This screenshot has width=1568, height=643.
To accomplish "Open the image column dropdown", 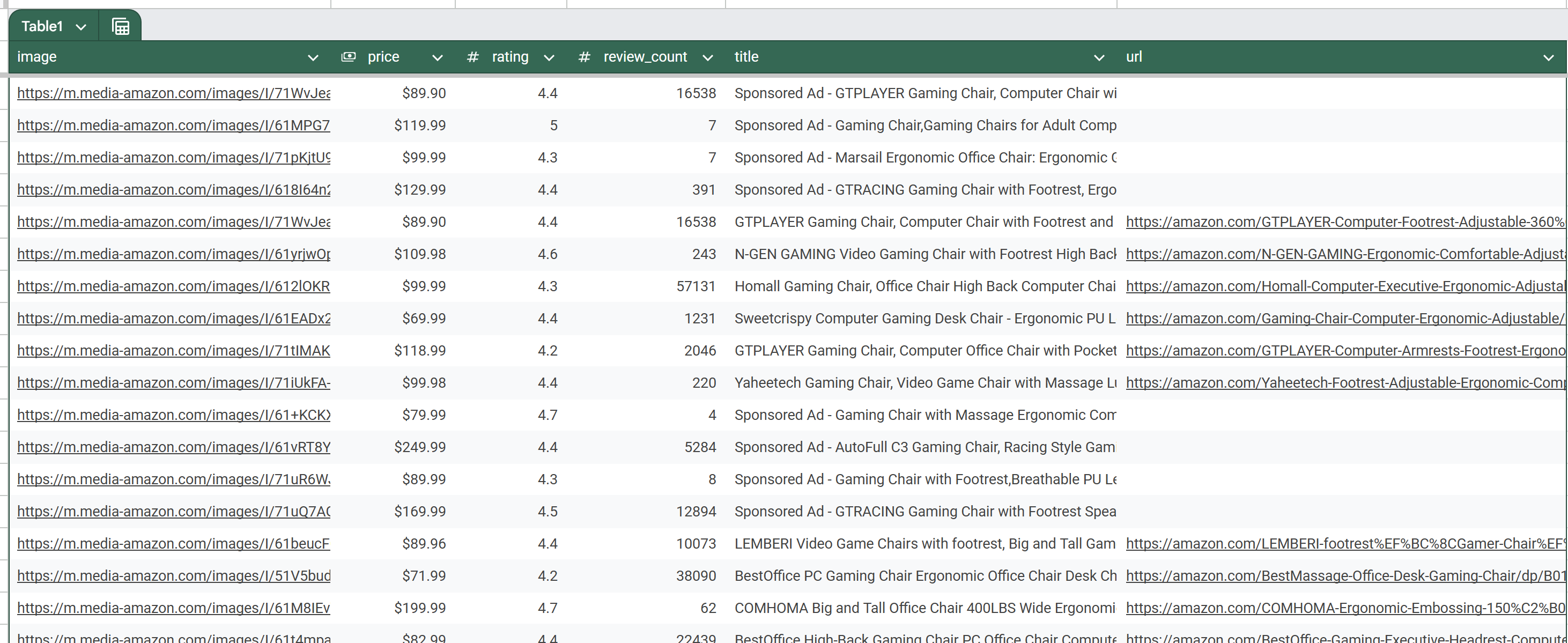I will pos(313,58).
